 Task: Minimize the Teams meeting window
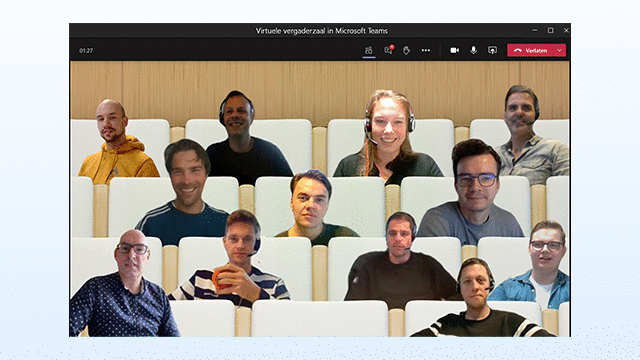pos(535,30)
